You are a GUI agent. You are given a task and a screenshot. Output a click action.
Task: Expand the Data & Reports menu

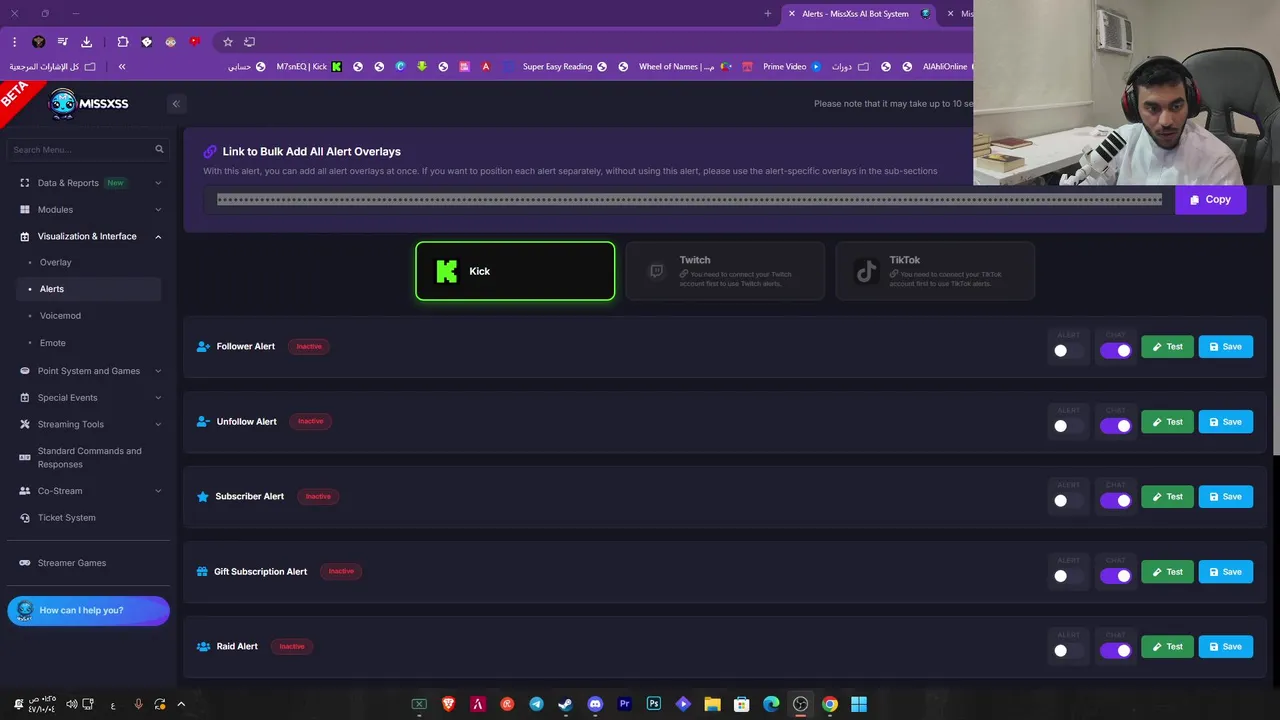[89, 183]
